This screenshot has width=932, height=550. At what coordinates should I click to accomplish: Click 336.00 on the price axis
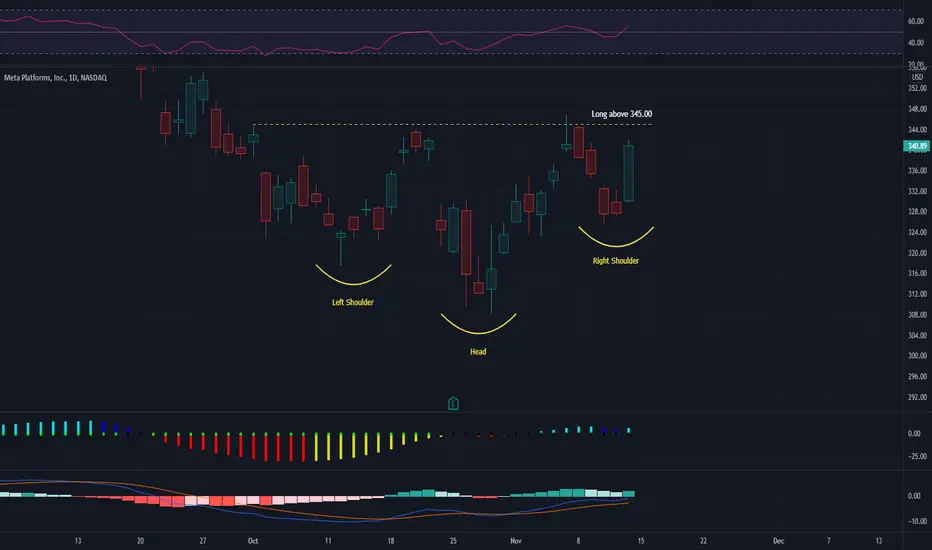(x=917, y=171)
